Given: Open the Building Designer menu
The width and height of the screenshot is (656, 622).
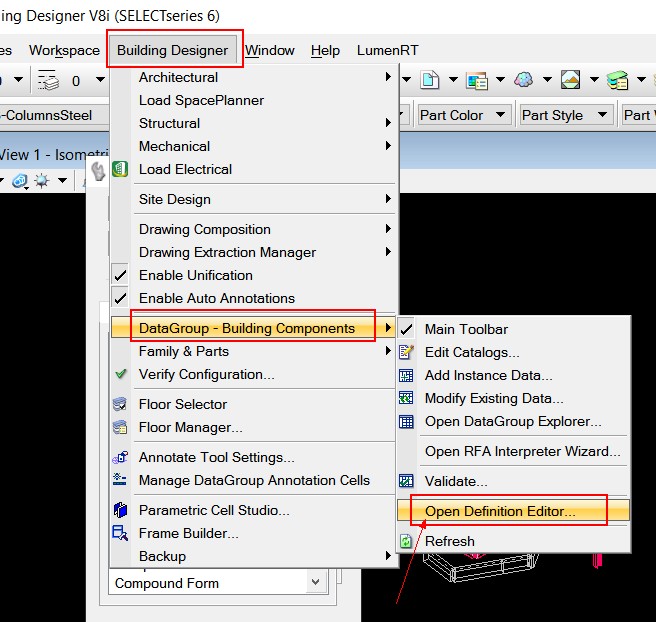Looking at the screenshot, I should tap(172, 50).
